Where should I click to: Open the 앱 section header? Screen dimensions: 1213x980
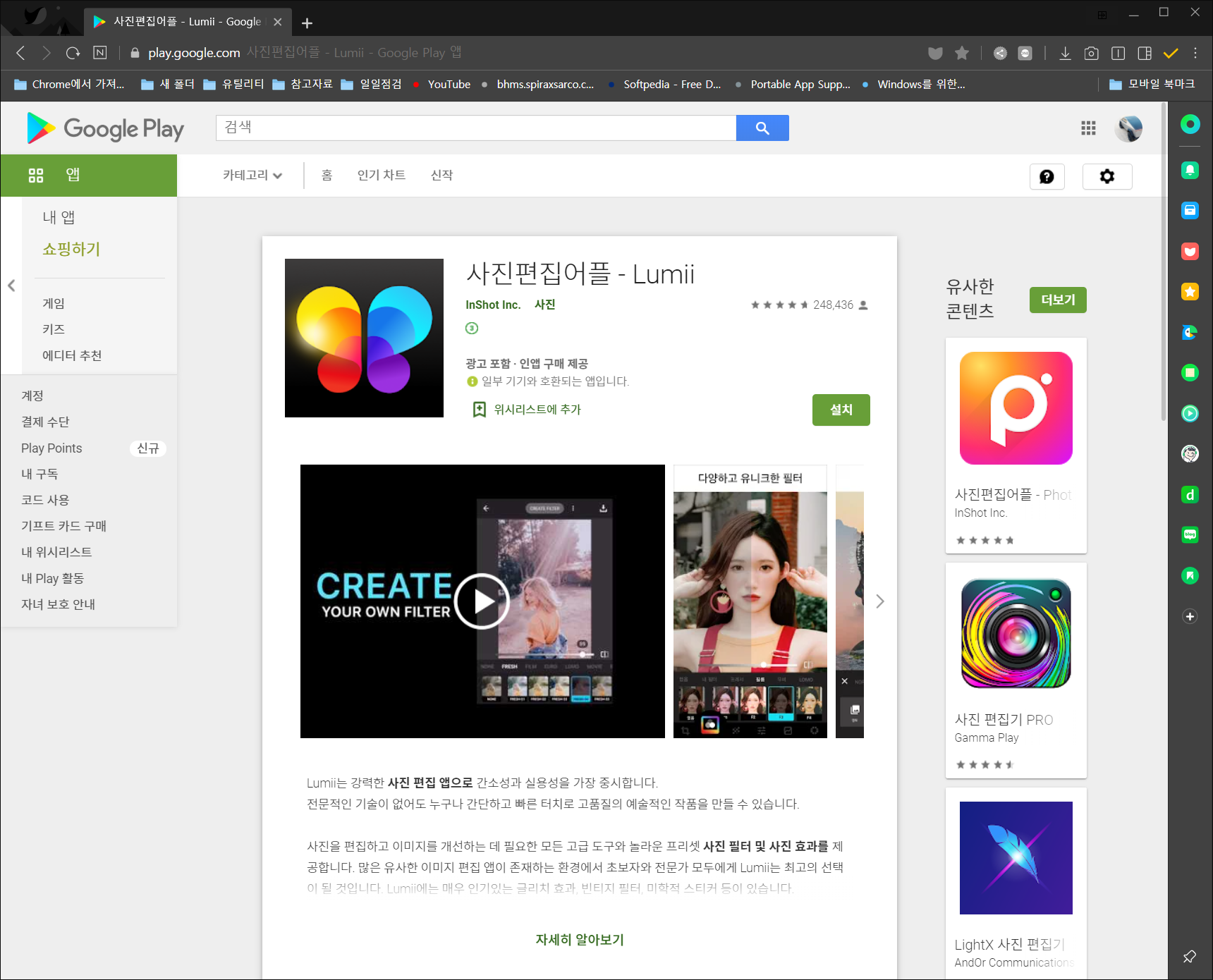(88, 175)
